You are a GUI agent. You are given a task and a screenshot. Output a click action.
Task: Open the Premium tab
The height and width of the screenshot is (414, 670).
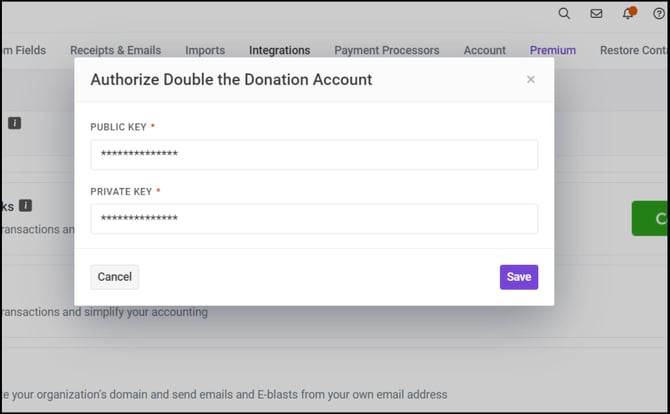coord(553,50)
